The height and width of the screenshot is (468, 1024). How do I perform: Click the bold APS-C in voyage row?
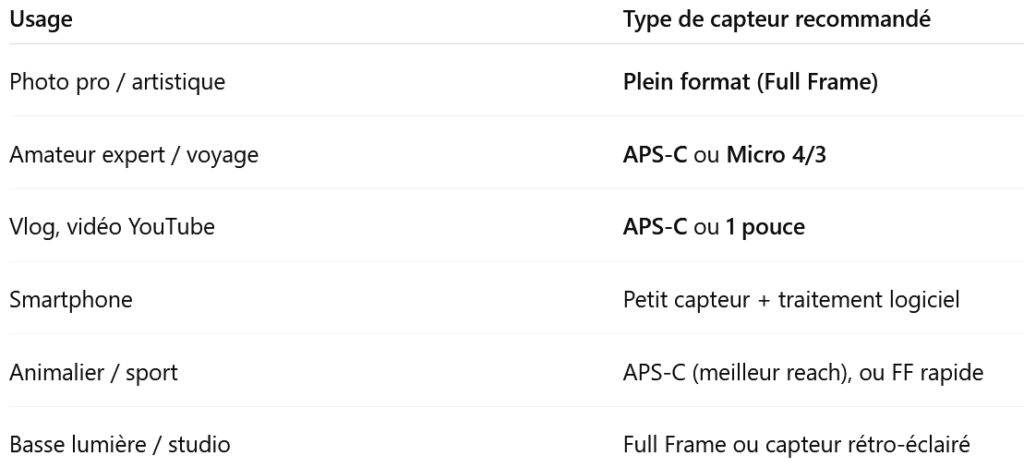point(655,155)
